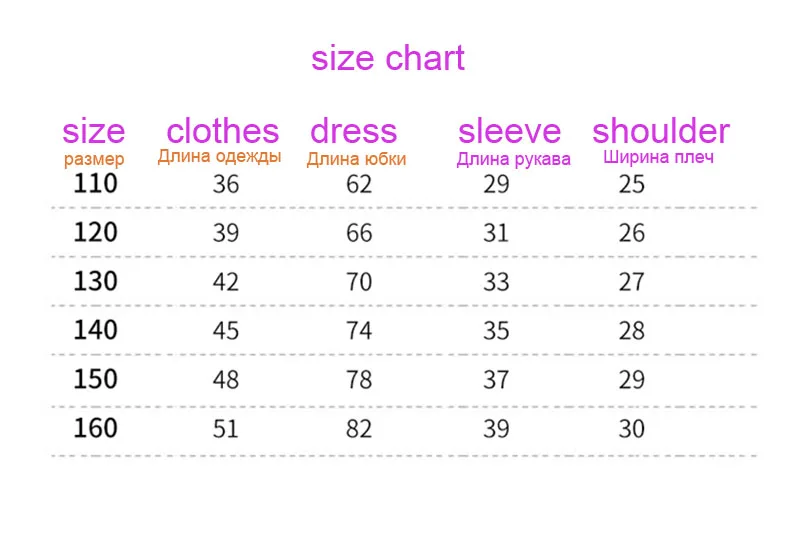Click shoulder width value 28

(x=632, y=331)
